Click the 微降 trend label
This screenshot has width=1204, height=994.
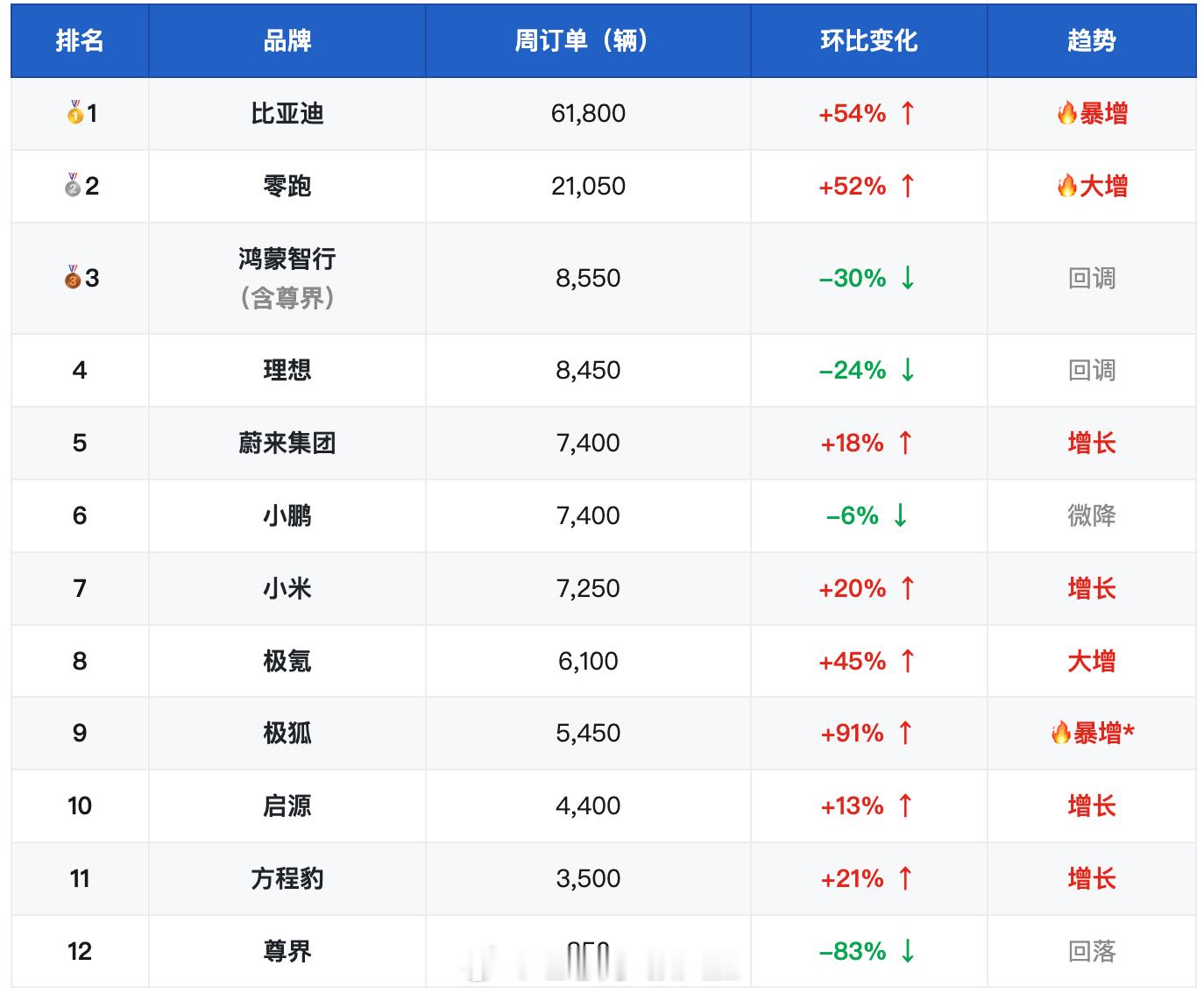1092,515
